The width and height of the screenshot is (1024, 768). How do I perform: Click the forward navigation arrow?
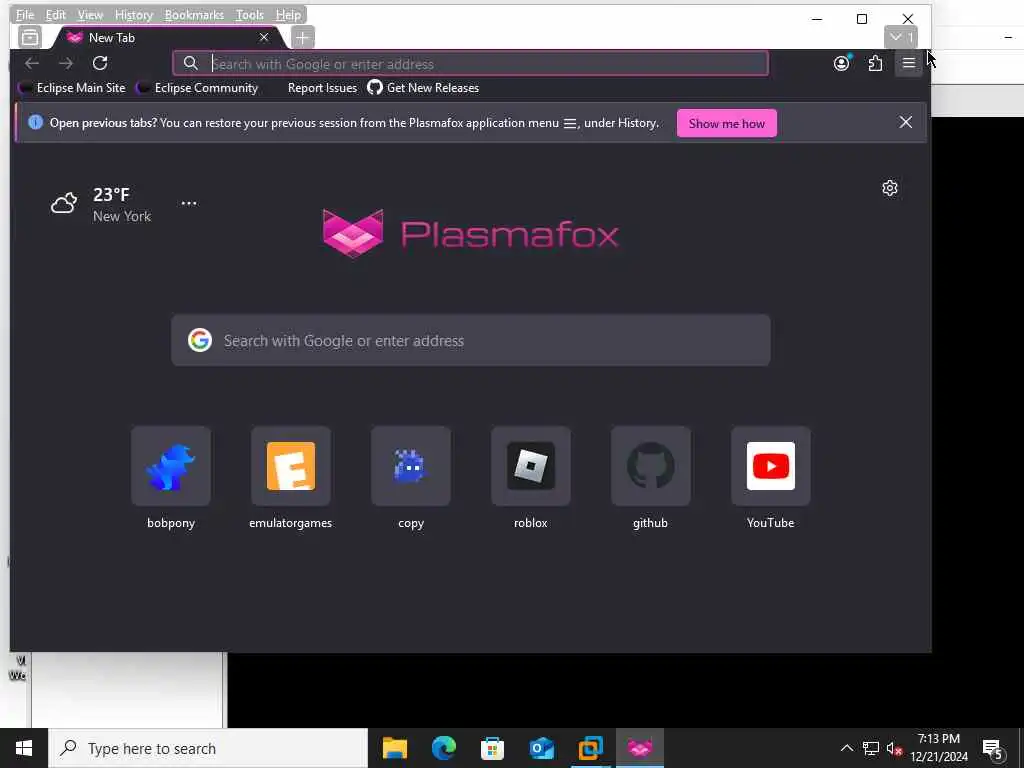[65, 63]
